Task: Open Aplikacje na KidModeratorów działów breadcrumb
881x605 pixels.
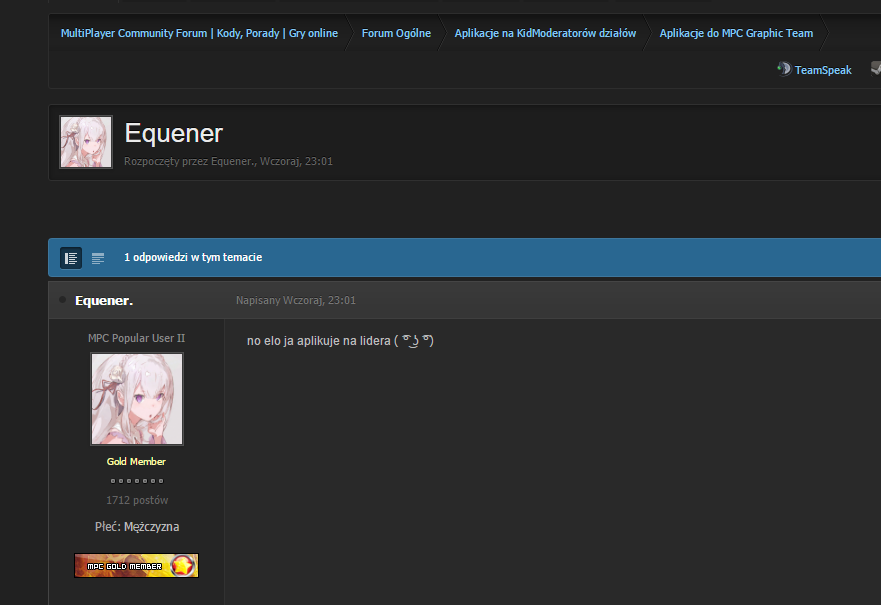Action: [x=545, y=33]
